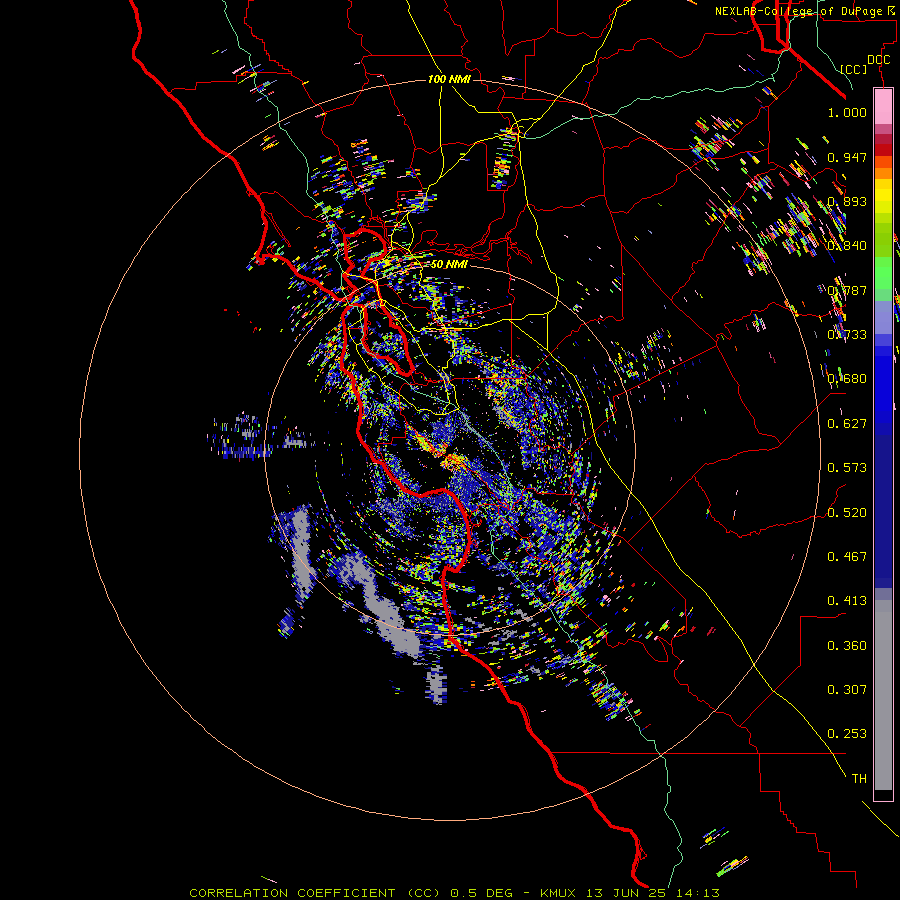Click the Correlation Coefficient caption at bottom
Viewport: 900px width, 900px height.
(x=454, y=893)
